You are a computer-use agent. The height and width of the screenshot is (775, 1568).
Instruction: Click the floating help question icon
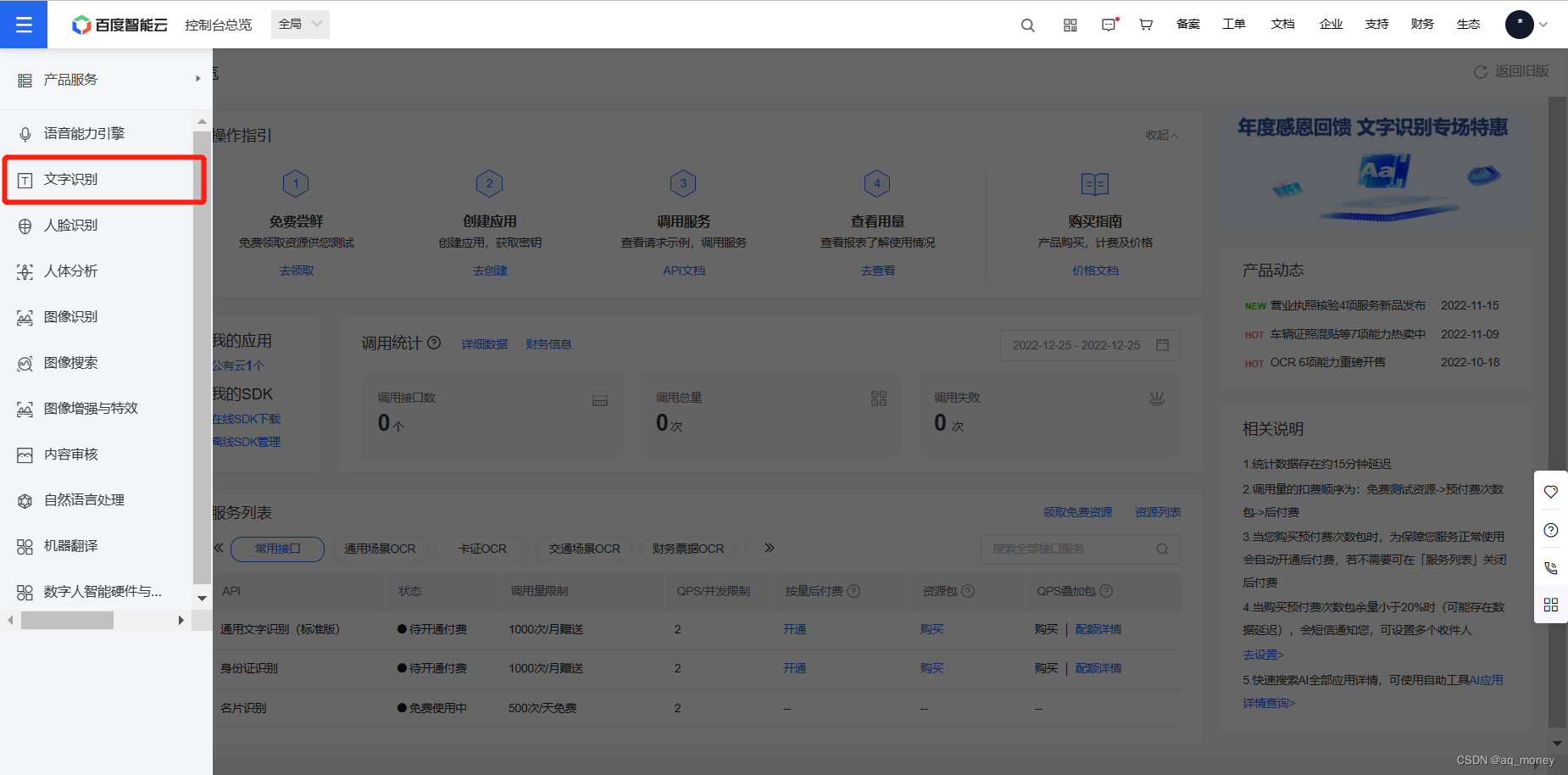click(x=1551, y=530)
